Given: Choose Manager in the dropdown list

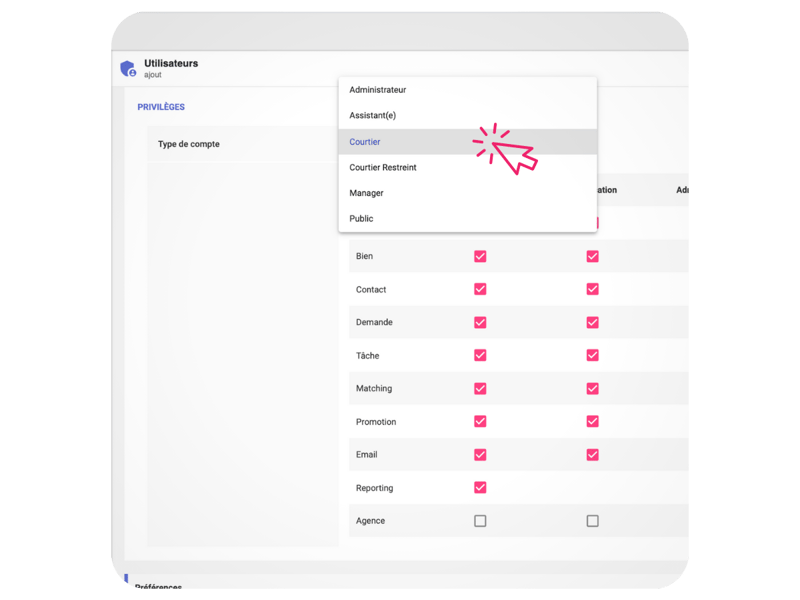Looking at the screenshot, I should [467, 193].
